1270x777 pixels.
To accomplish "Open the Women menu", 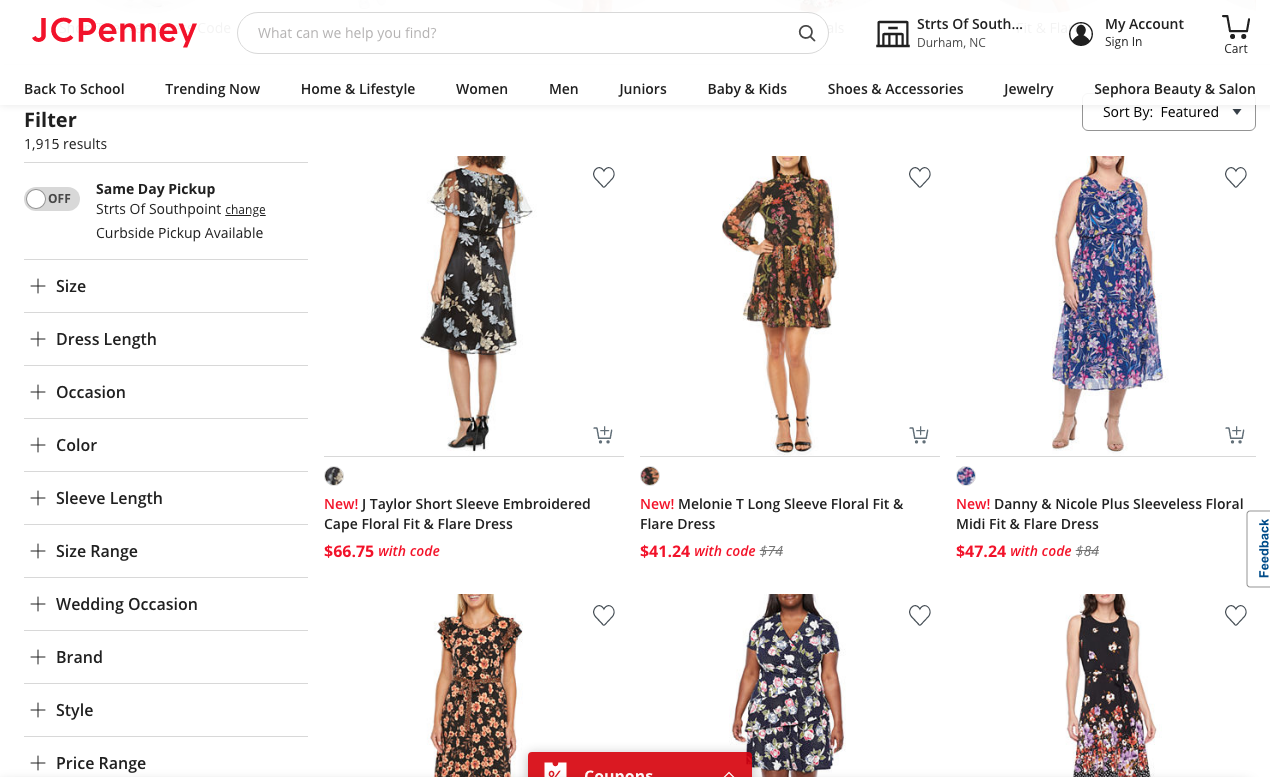I will click(482, 89).
